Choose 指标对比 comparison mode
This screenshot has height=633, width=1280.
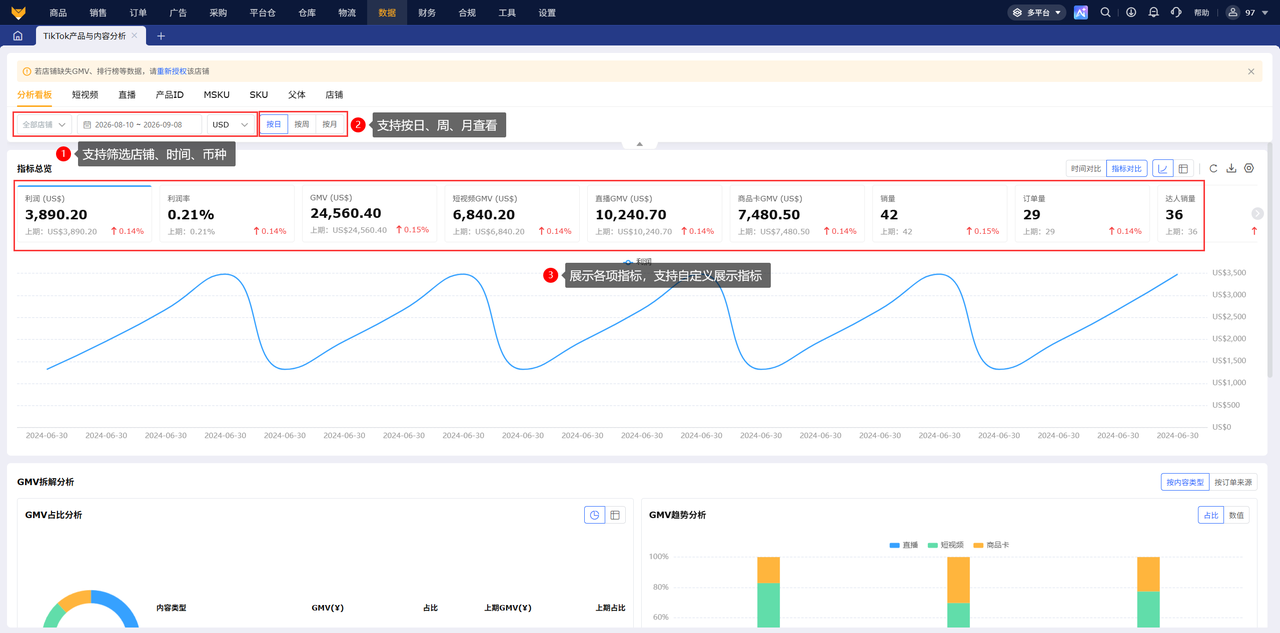pos(1127,169)
